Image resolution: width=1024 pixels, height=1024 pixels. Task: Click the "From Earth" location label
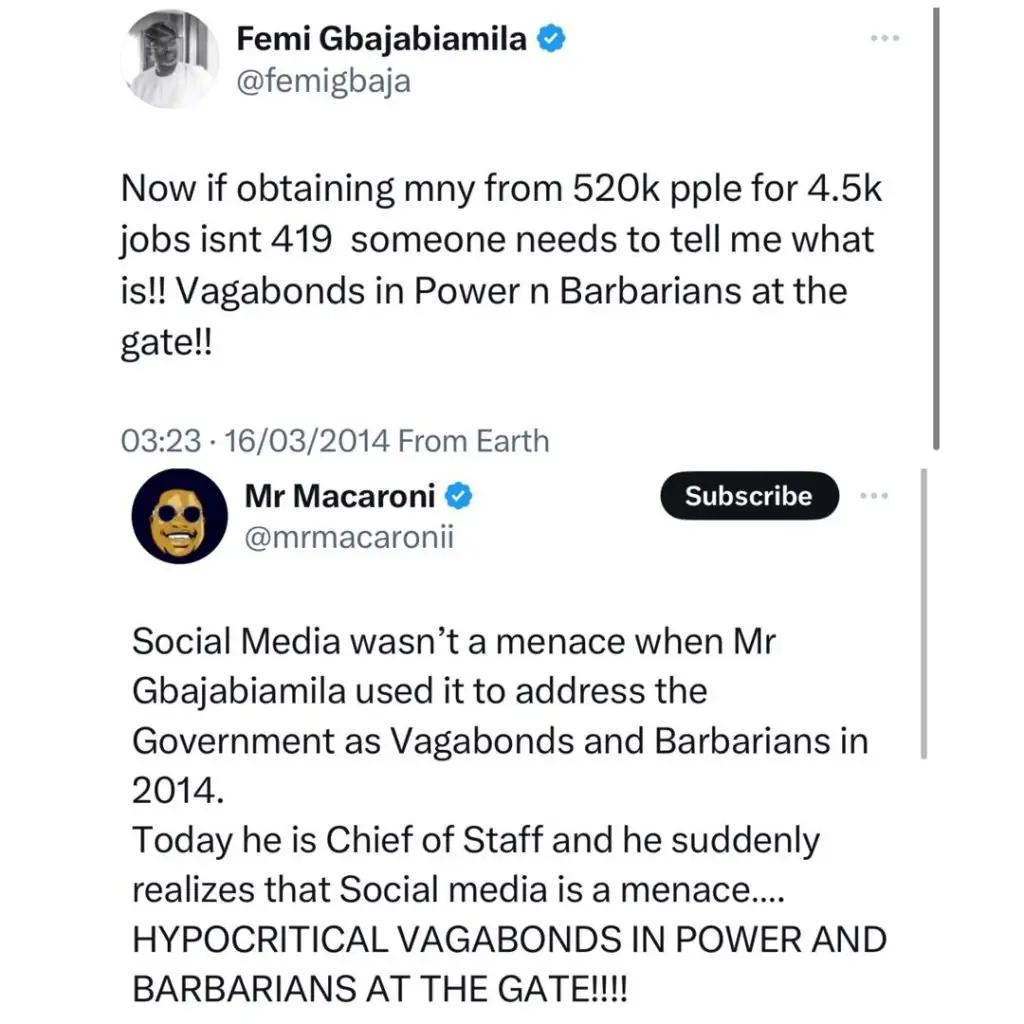tap(473, 441)
